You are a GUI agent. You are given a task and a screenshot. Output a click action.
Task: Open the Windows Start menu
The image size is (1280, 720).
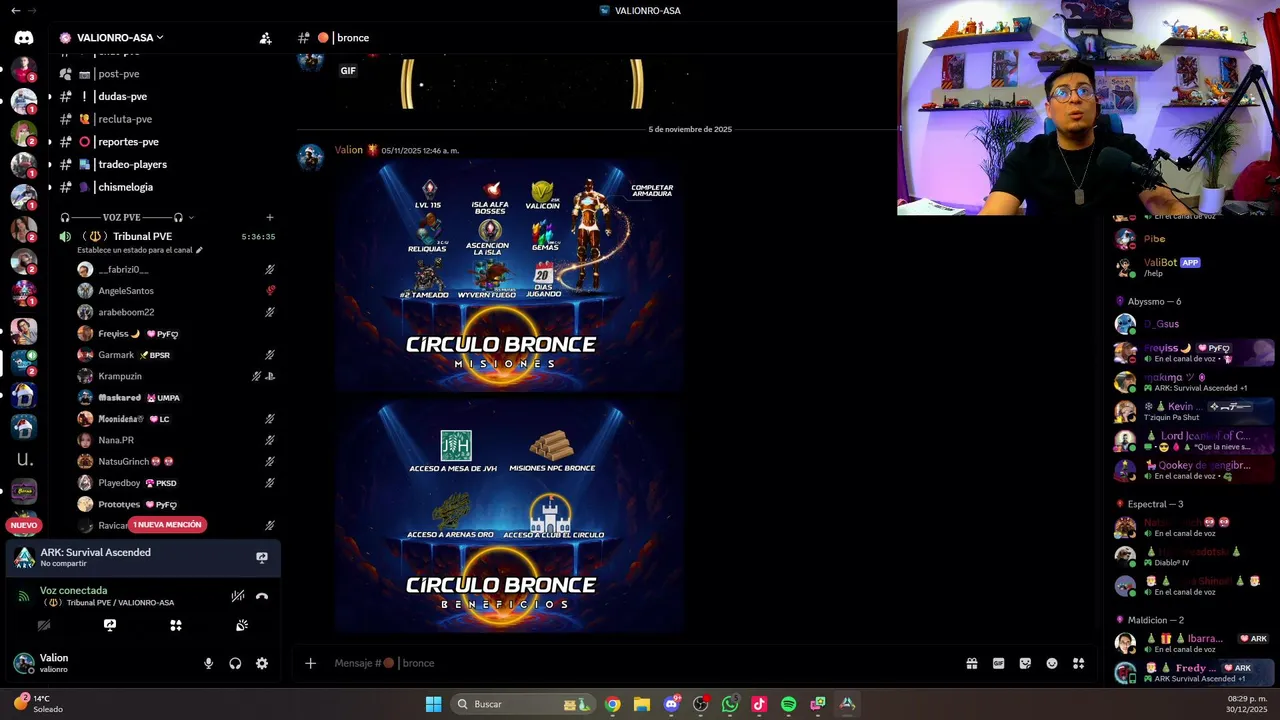pos(433,704)
